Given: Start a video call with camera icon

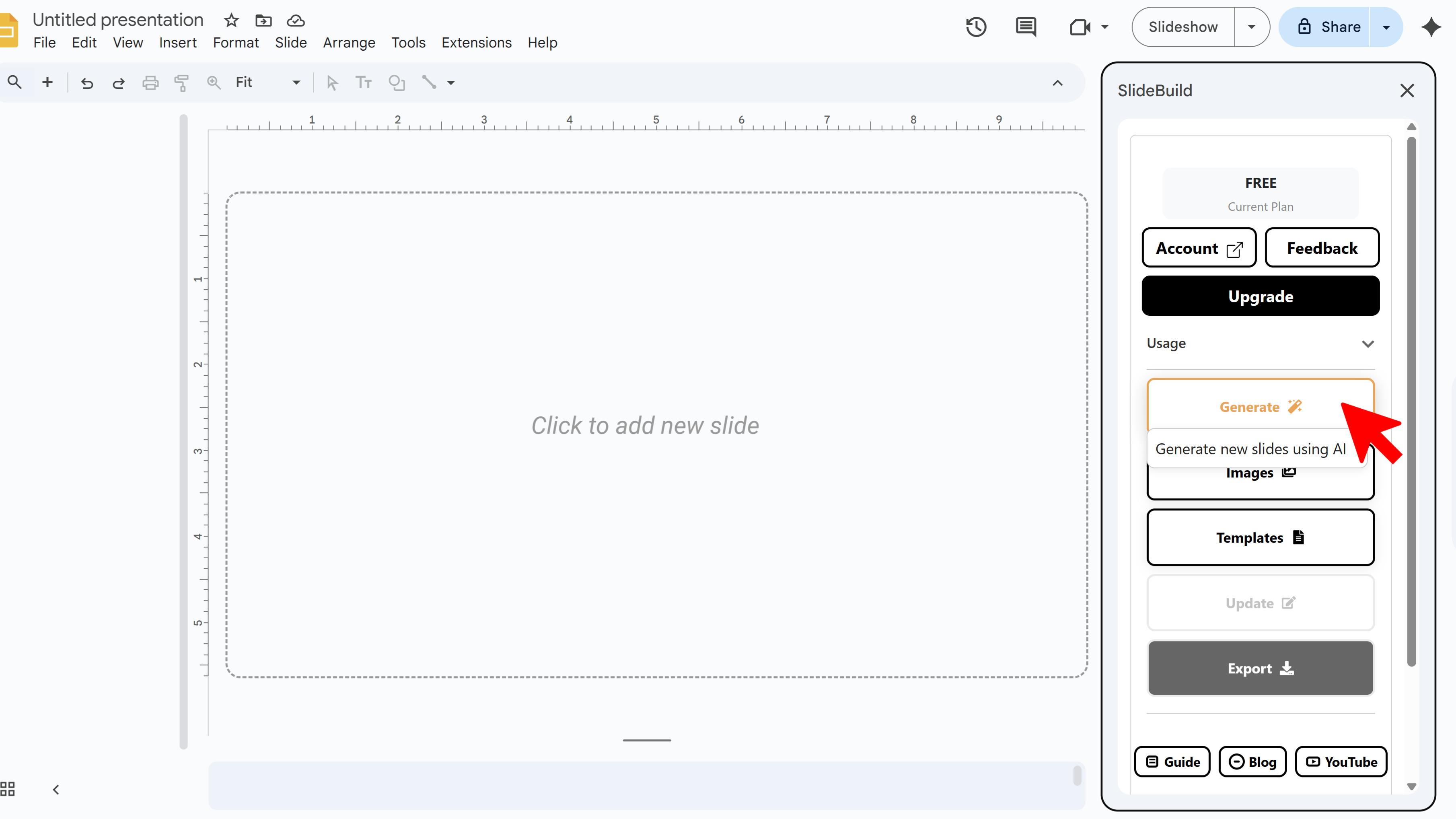Looking at the screenshot, I should (1080, 27).
